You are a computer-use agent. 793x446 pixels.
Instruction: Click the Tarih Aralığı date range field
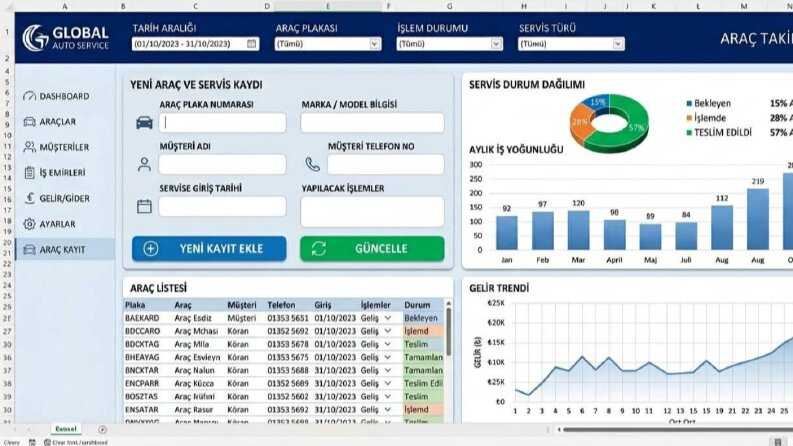(x=195, y=44)
